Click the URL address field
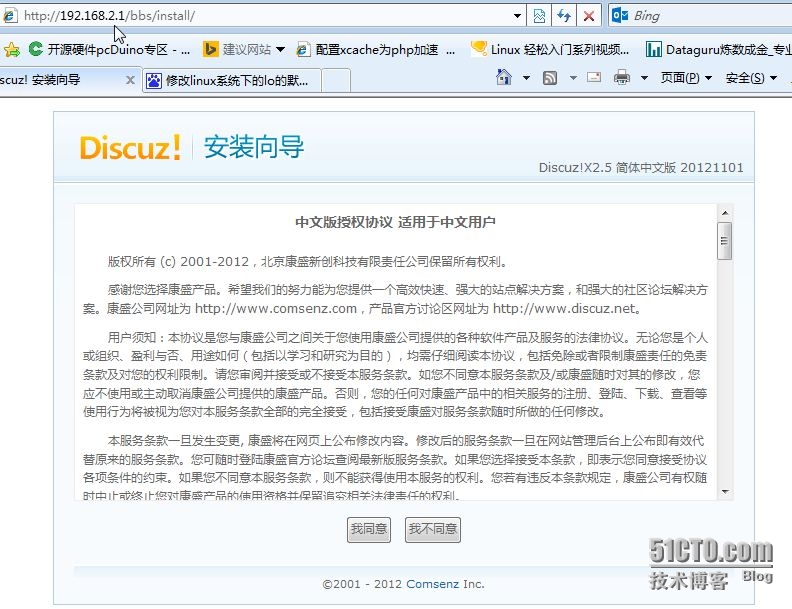This screenshot has height=609, width=792. pos(263,16)
